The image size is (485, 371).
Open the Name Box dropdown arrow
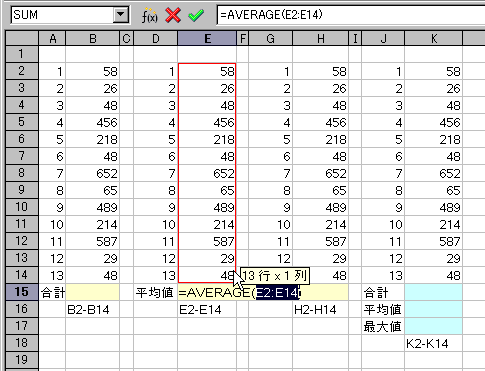point(121,15)
